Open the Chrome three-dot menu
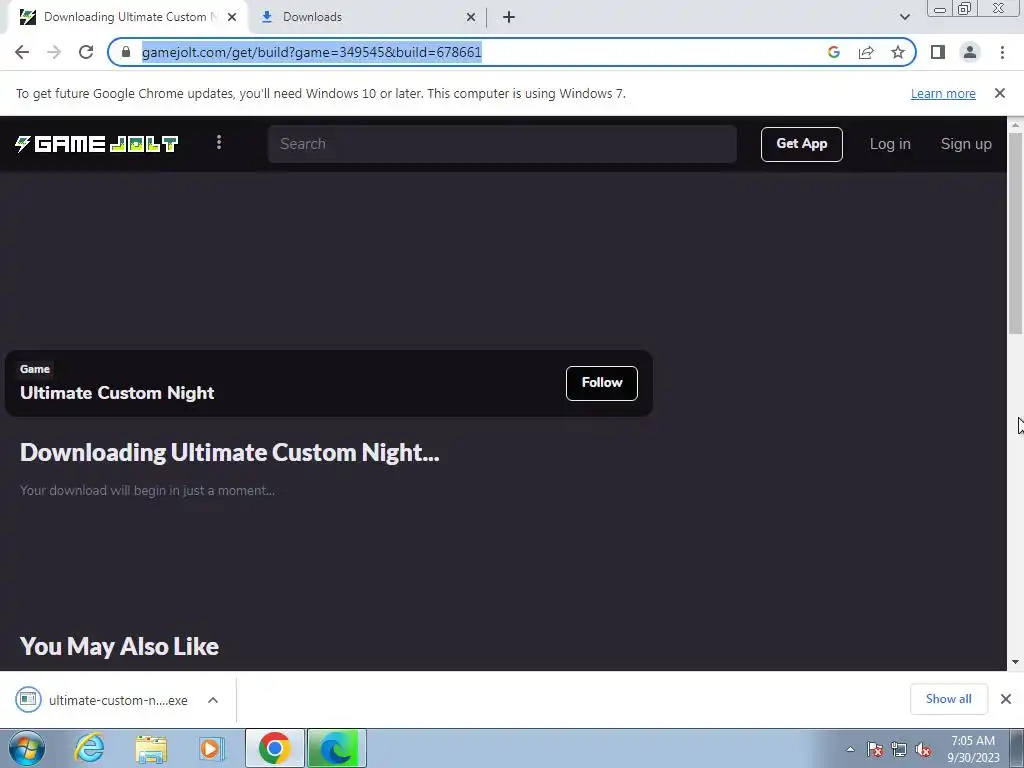This screenshot has height=768, width=1024. [x=1002, y=52]
